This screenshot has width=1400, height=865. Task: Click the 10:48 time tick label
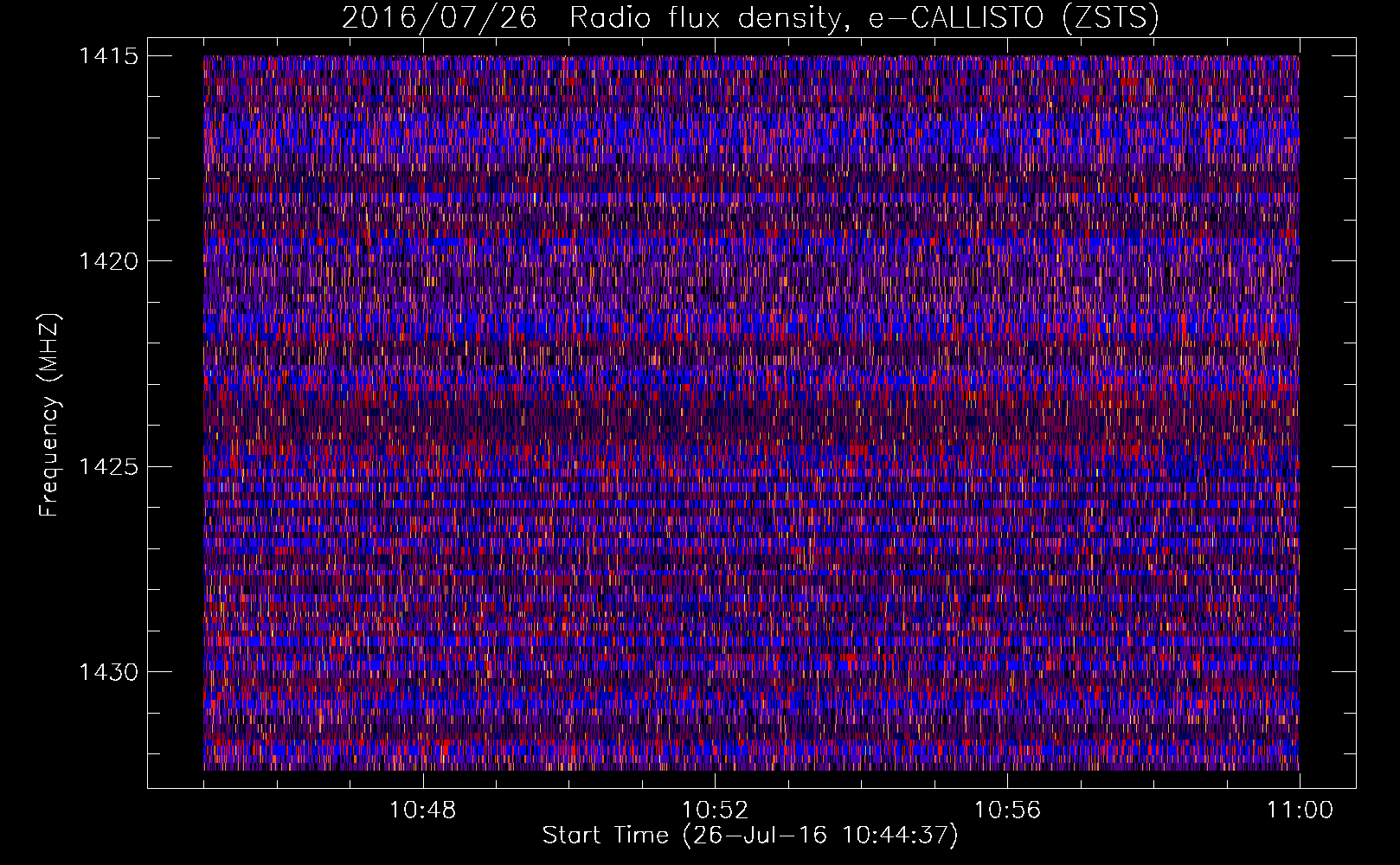[x=423, y=811]
